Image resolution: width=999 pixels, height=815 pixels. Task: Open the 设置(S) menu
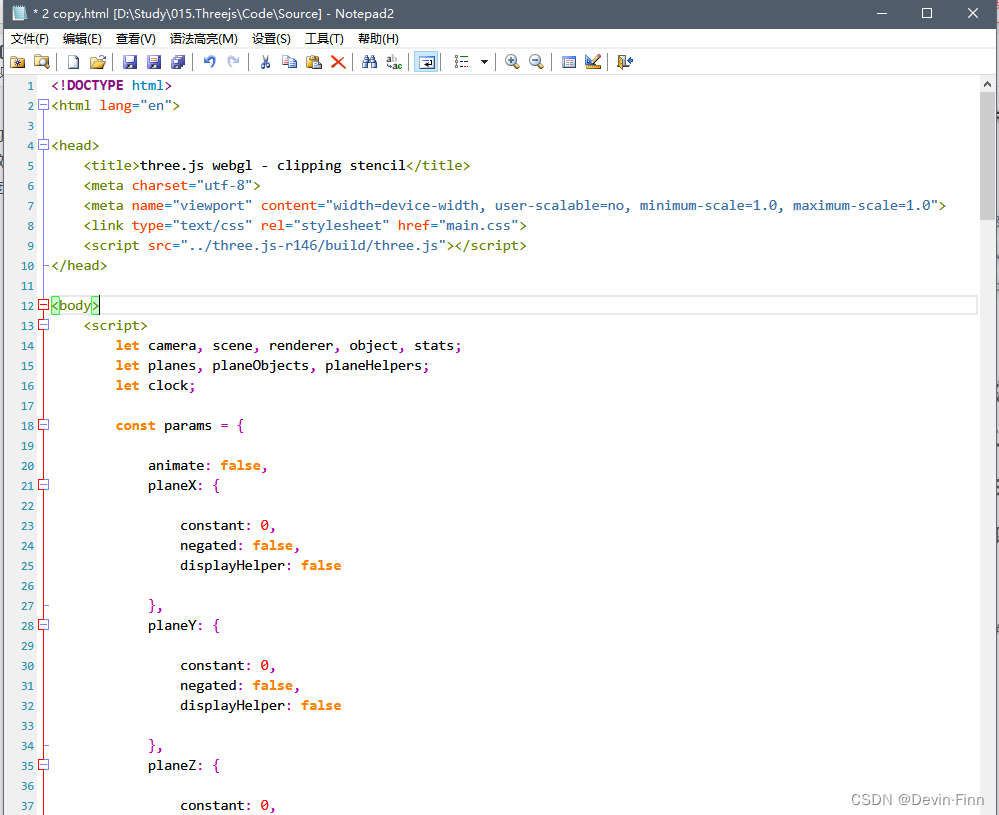[x=271, y=39]
